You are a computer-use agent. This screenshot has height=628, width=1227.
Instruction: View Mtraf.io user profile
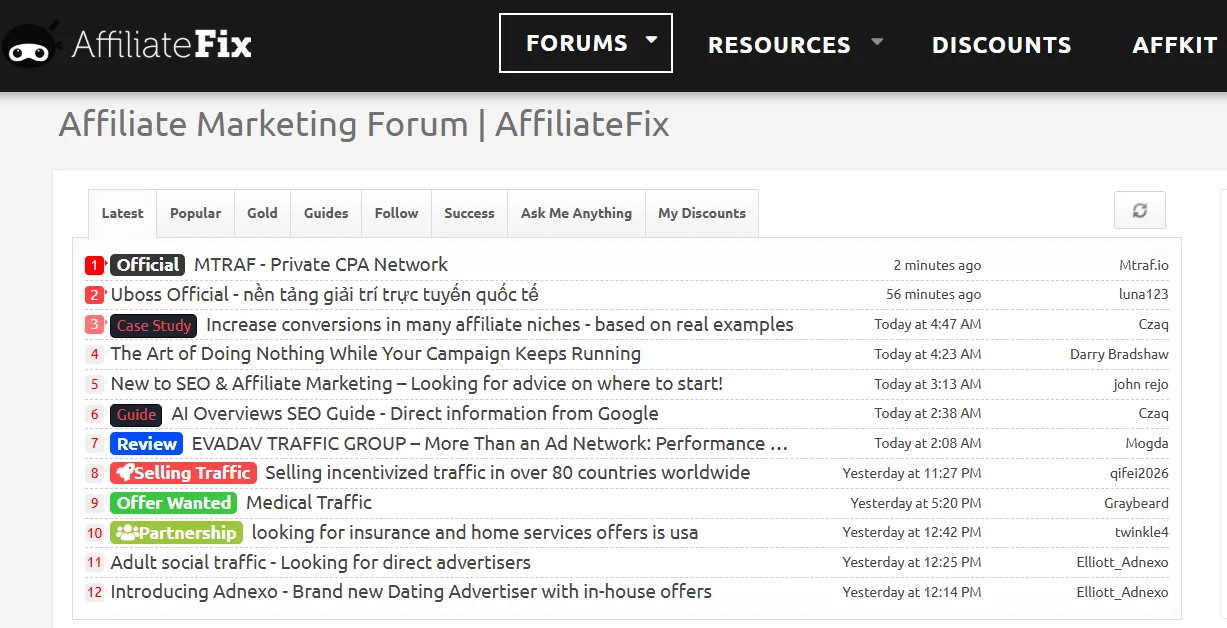[x=1144, y=265]
